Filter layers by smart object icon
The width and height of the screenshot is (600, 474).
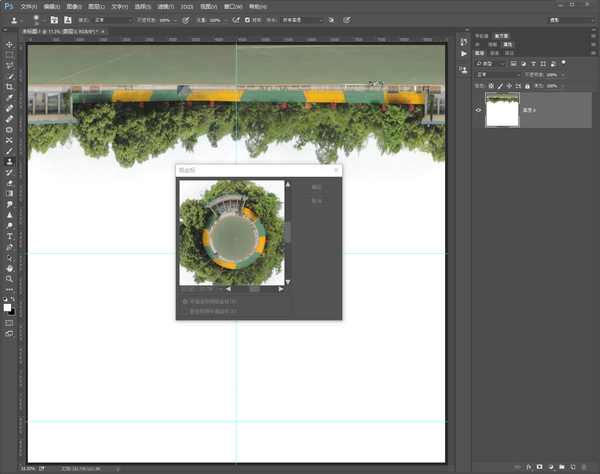(x=553, y=64)
